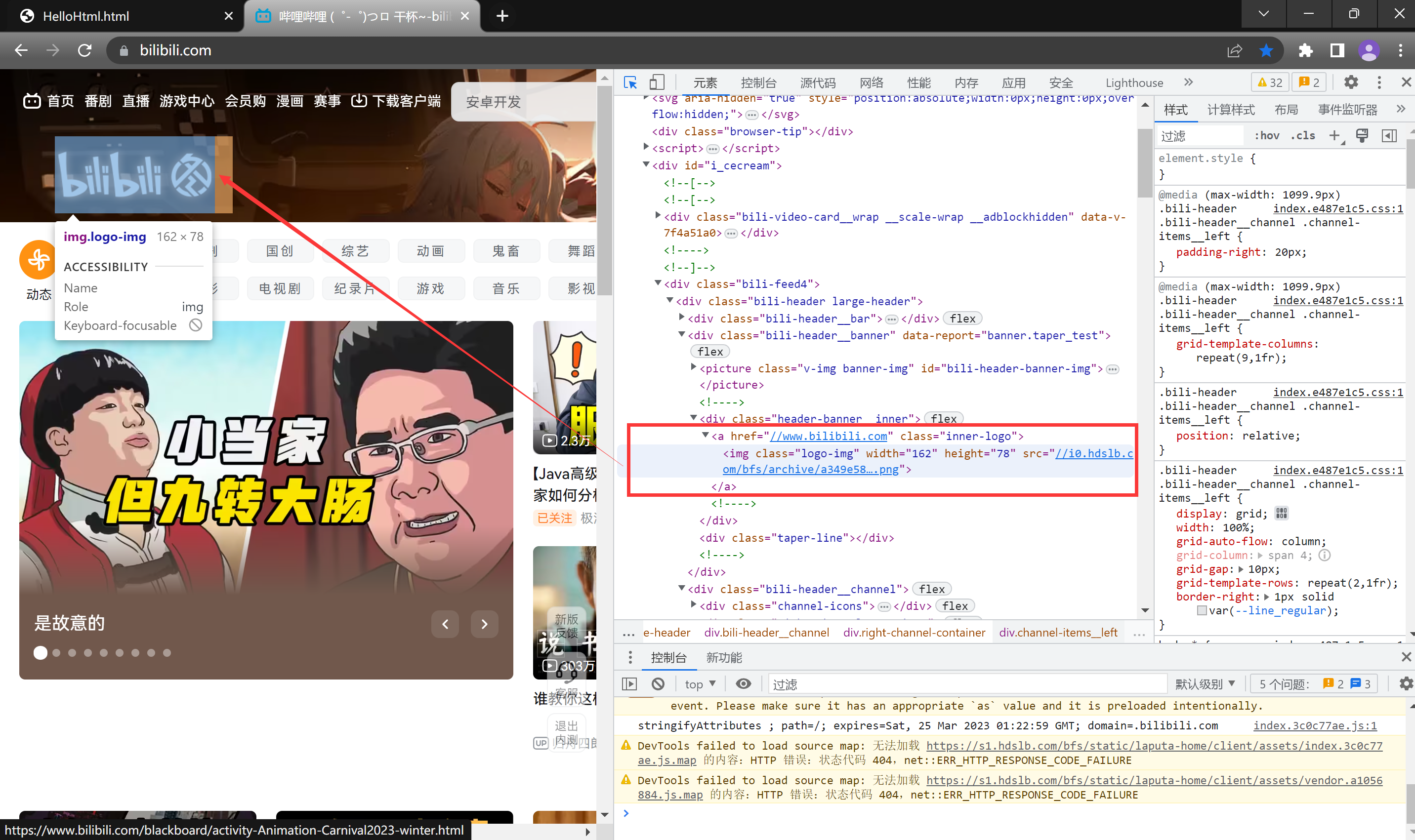The image size is (1415, 840).
Task: Open 新功能 drawer tab
Action: 724,657
